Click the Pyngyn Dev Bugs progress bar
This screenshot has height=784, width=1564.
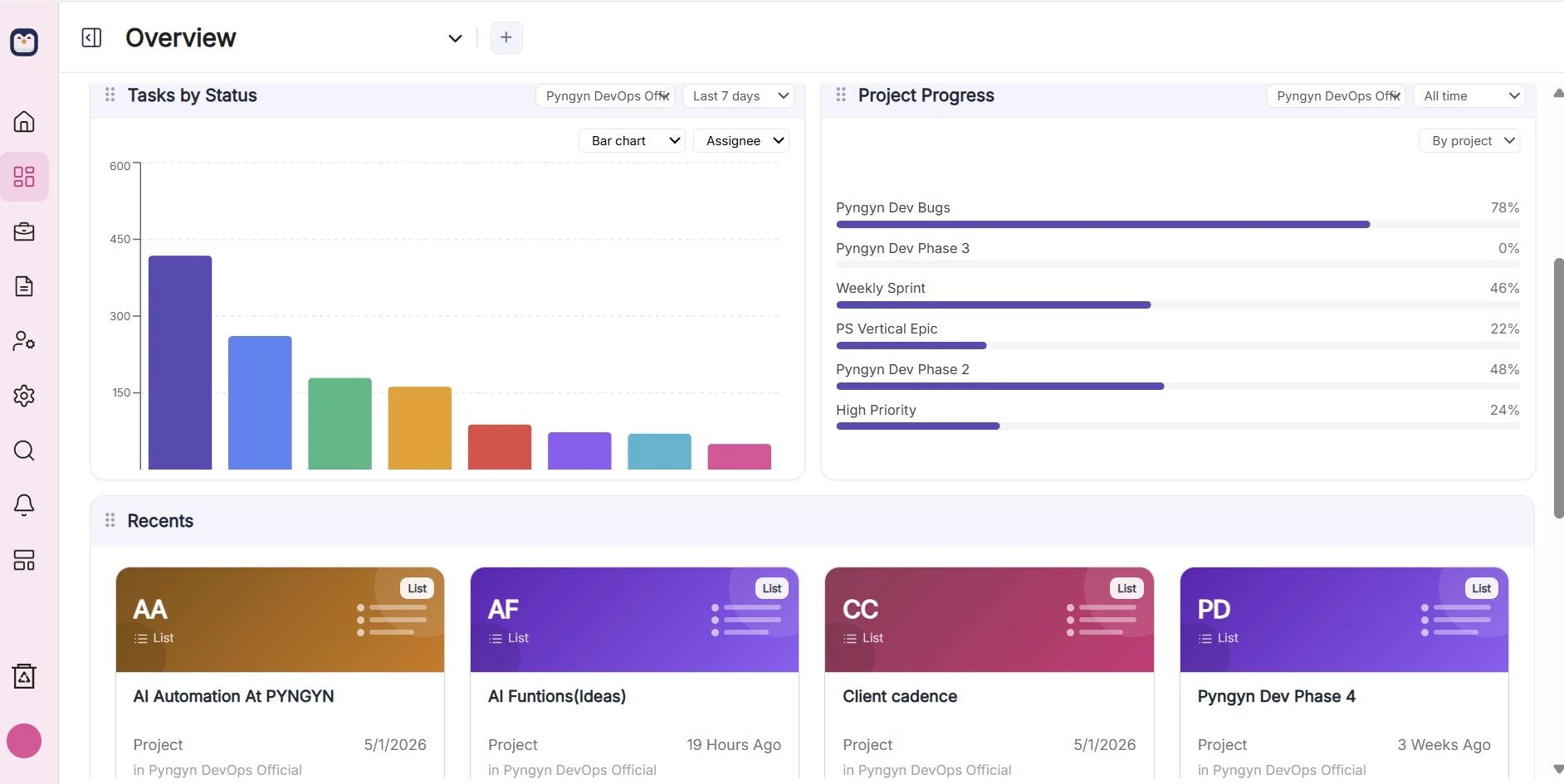click(x=1178, y=224)
